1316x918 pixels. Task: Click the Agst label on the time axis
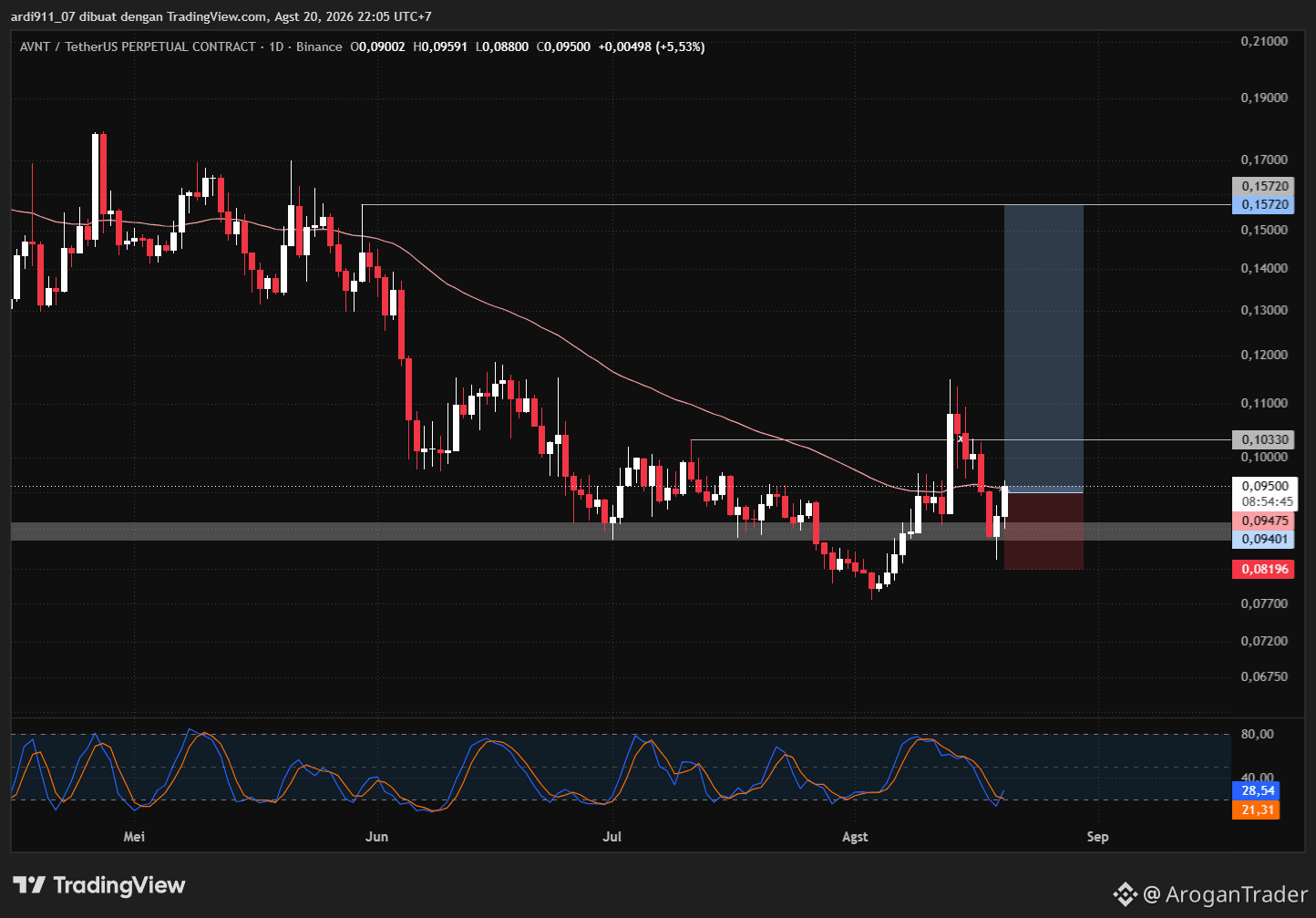(855, 836)
